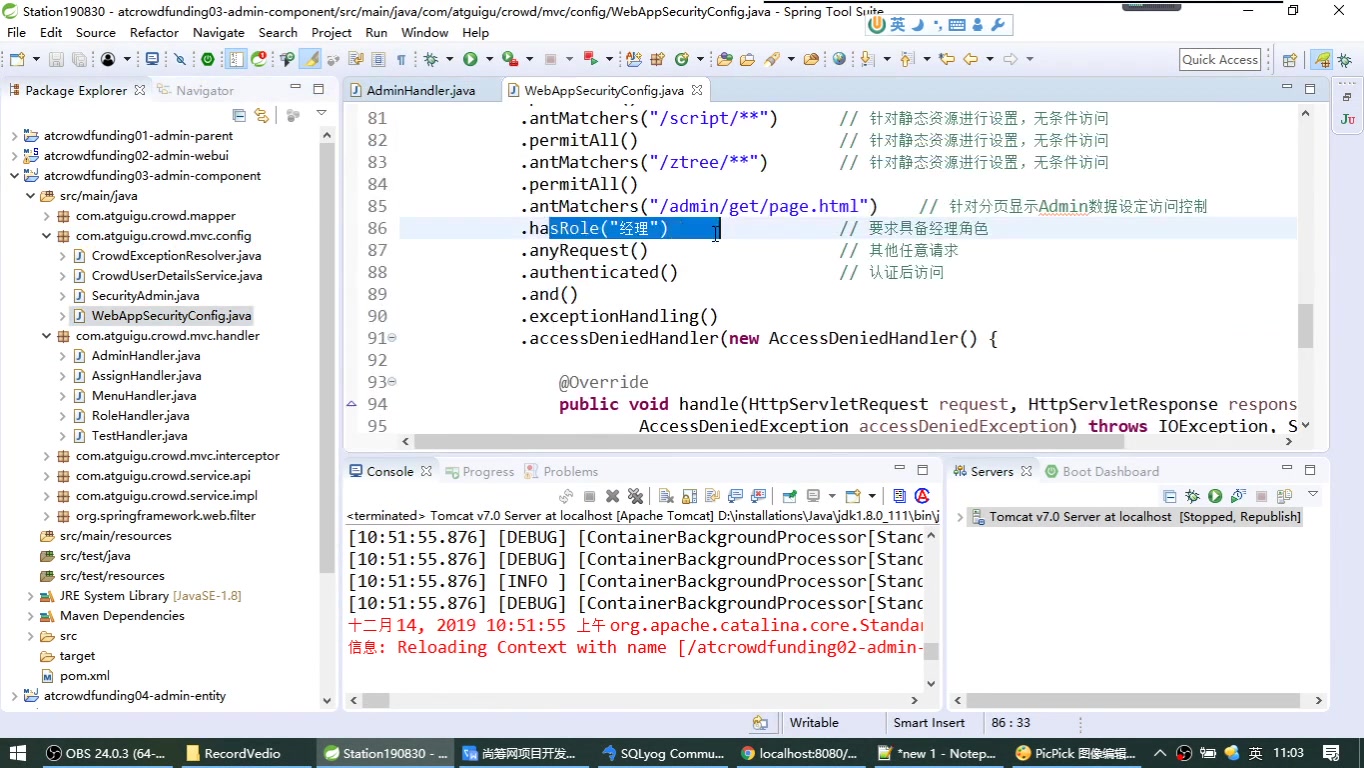
Task: Toggle the numbered list icon in toolbar
Action: (235, 60)
